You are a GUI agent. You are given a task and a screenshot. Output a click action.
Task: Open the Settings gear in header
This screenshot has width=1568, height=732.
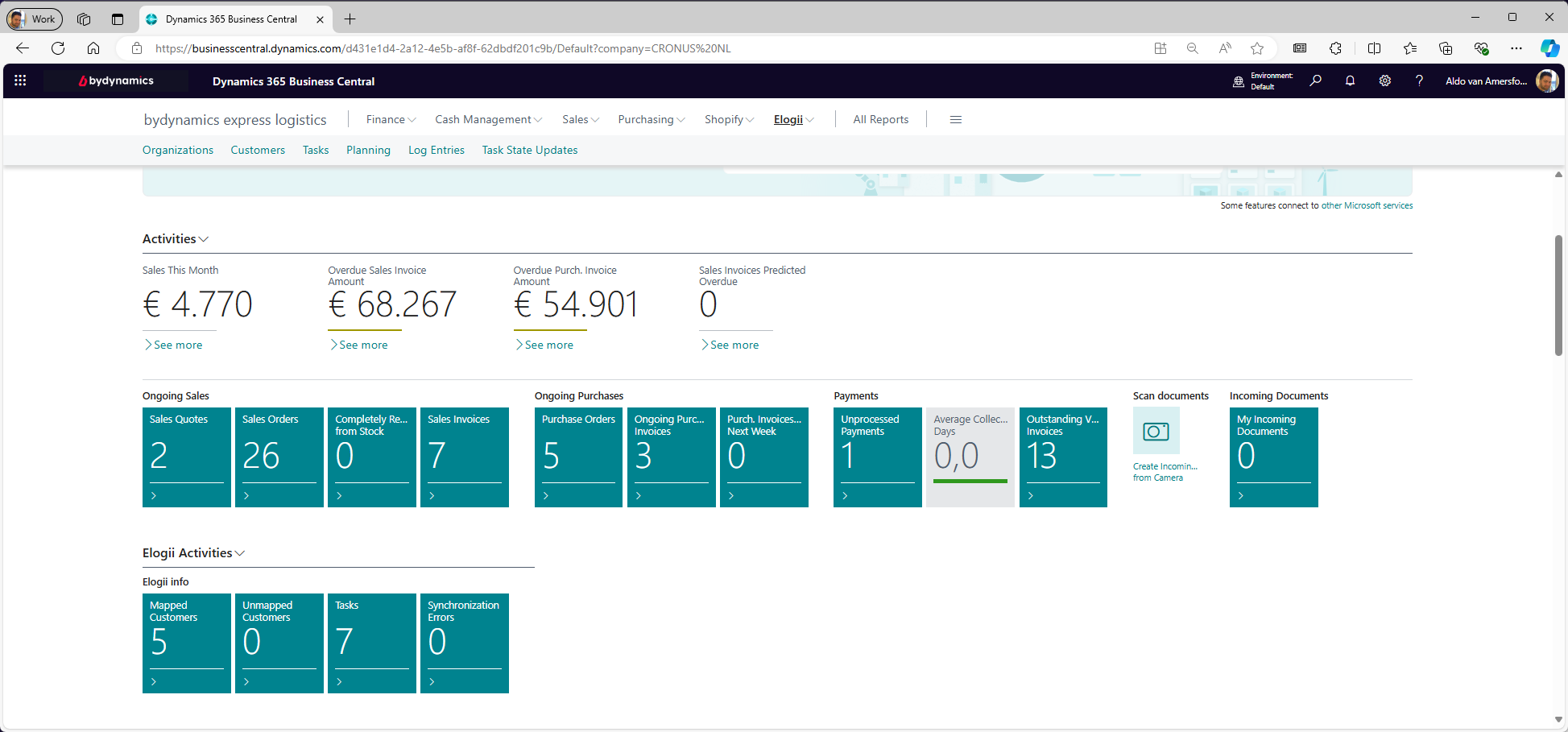1384,81
